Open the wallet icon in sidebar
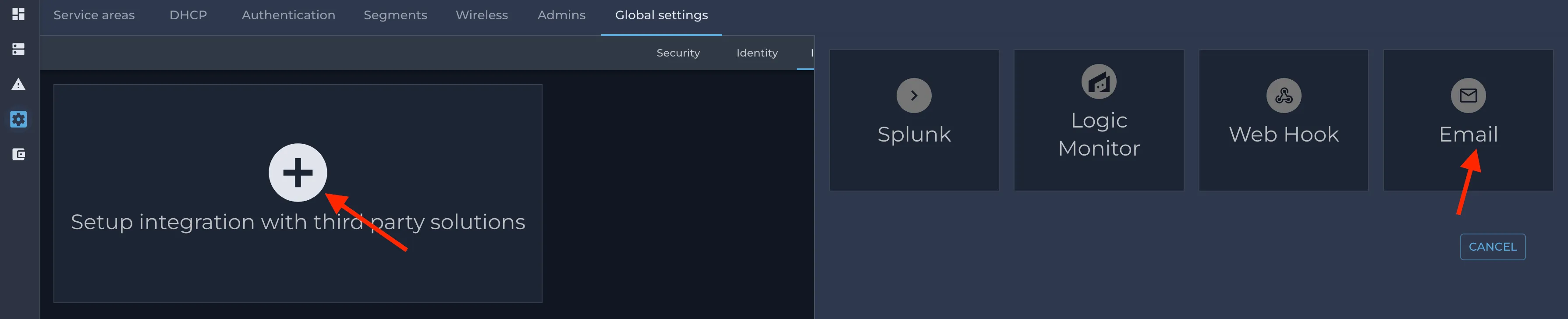The width and height of the screenshot is (1568, 319). tap(18, 154)
